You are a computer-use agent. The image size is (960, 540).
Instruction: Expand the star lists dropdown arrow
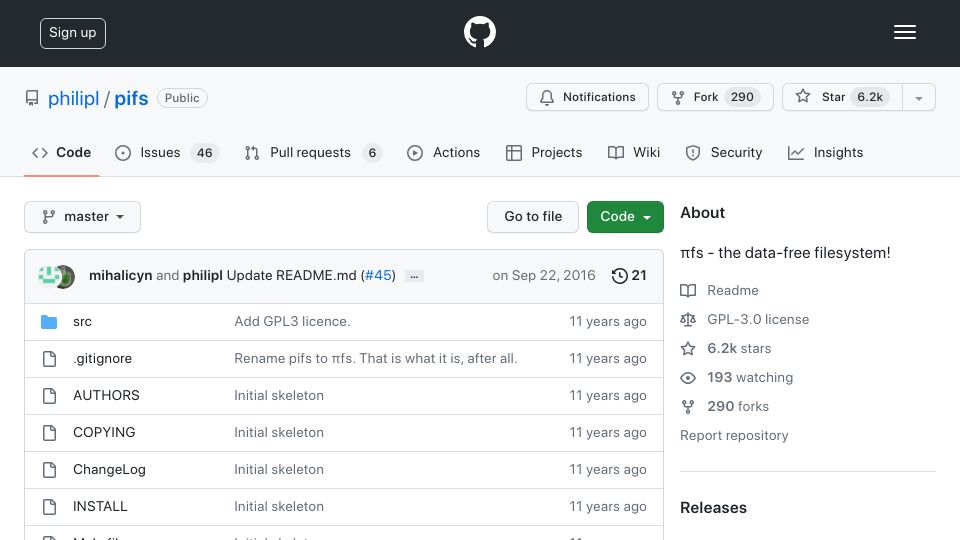(919, 98)
